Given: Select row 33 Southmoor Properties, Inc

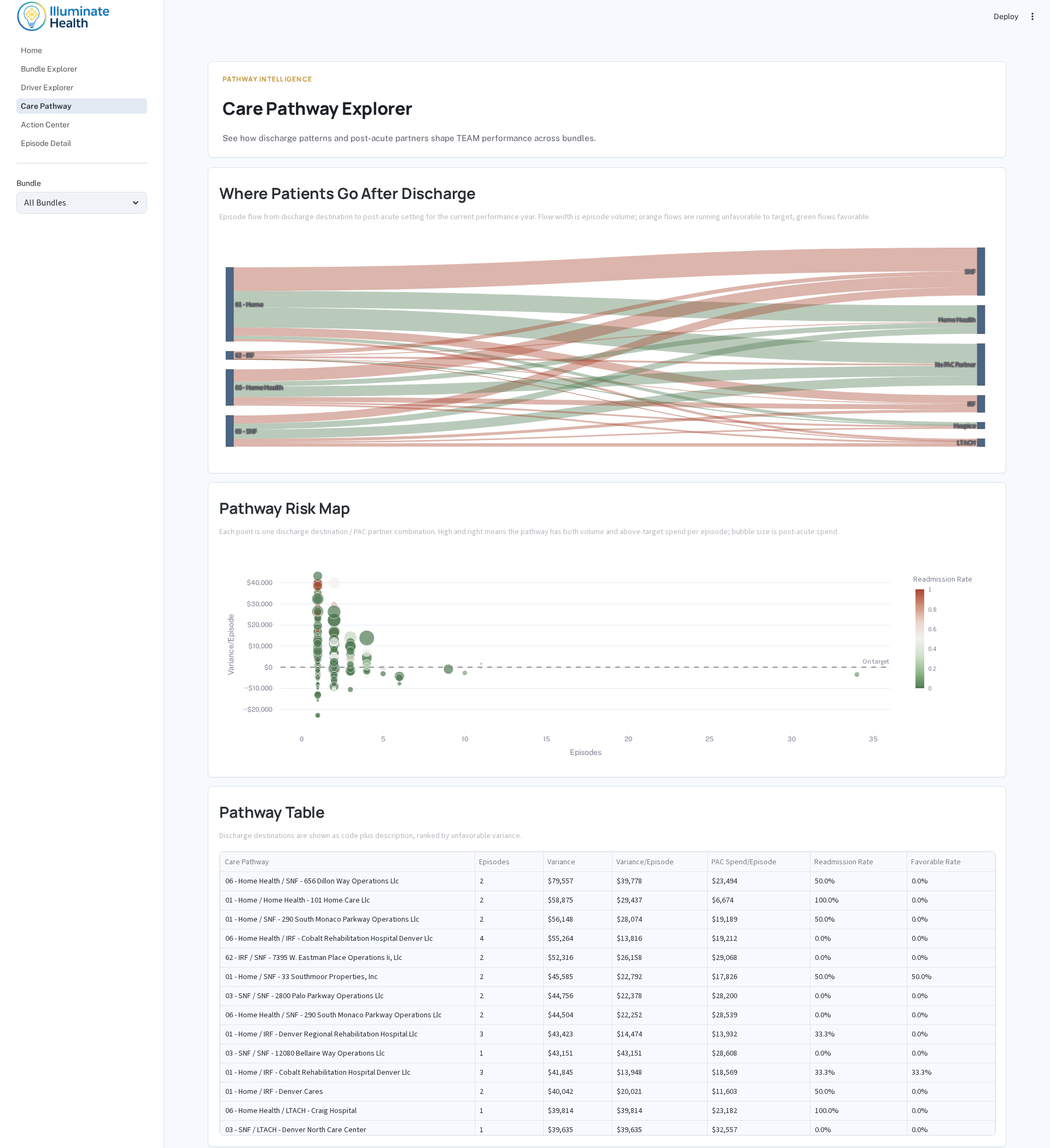Looking at the screenshot, I should (608, 976).
